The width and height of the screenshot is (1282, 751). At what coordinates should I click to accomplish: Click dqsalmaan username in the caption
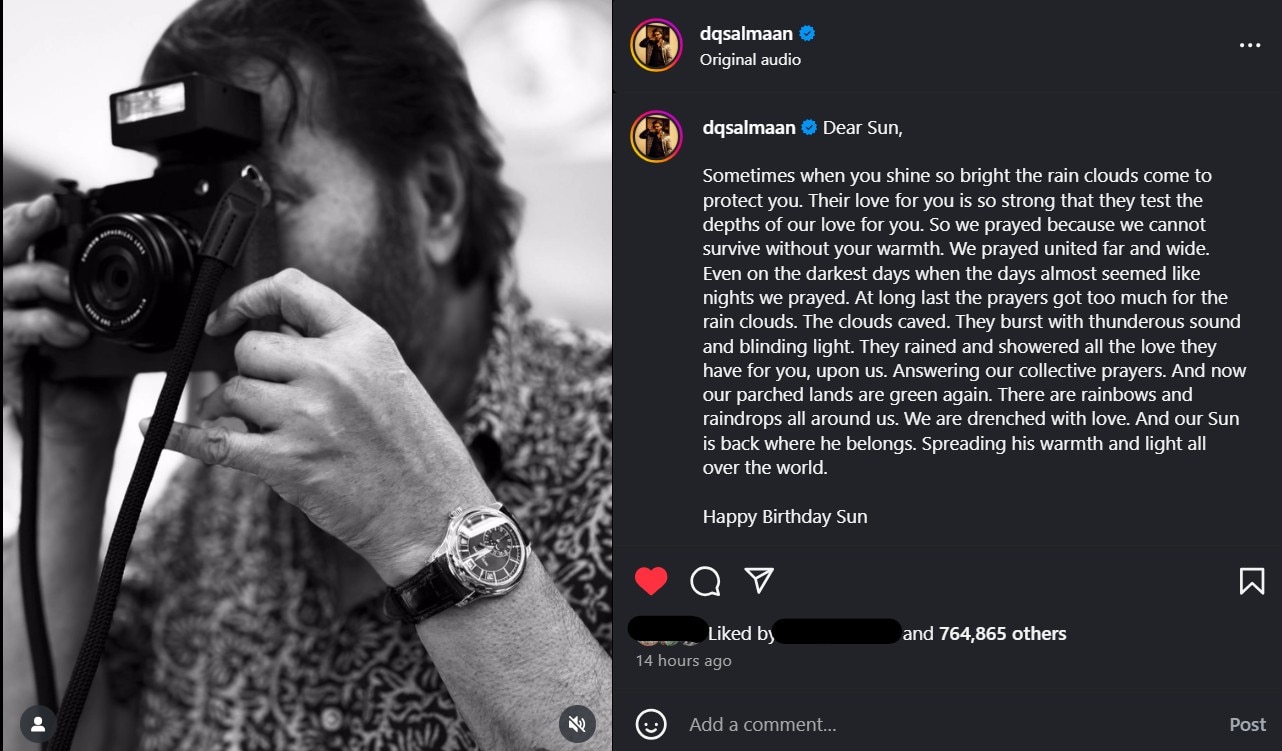(x=749, y=128)
